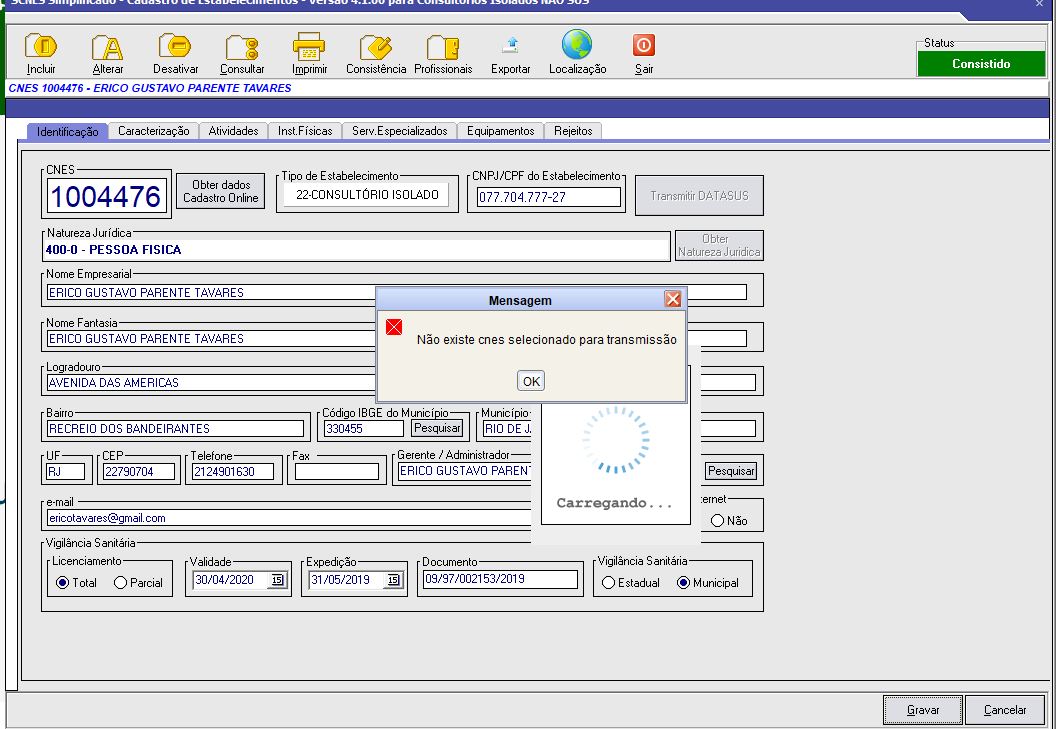
Task: Click the Incluir toolbar icon
Action: point(41,47)
